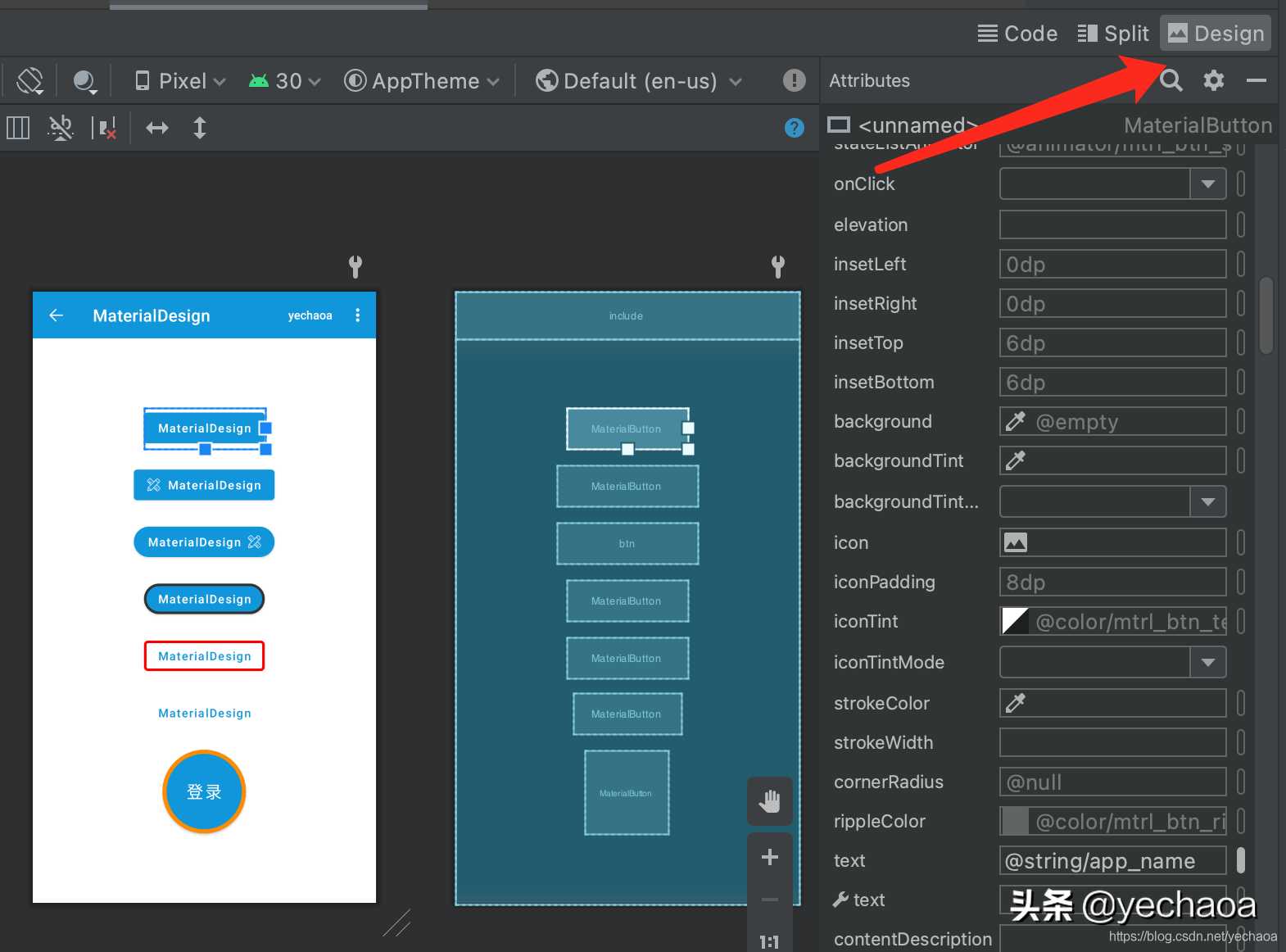
Task: Click resource picker bar beside onClick
Action: coord(1240,184)
